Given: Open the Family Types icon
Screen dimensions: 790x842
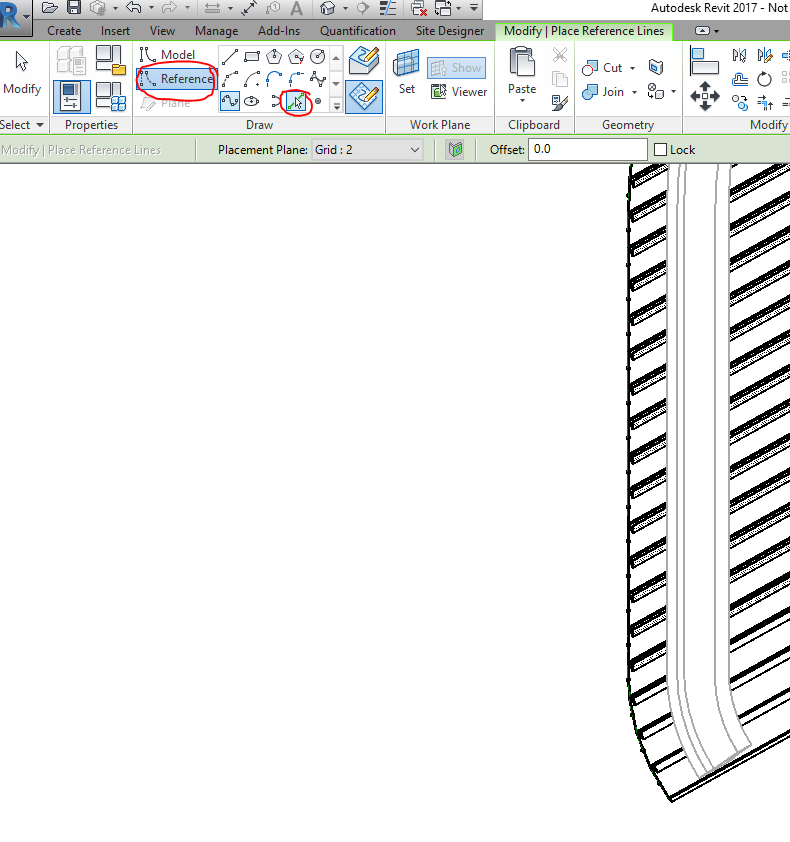Looking at the screenshot, I should (x=111, y=97).
